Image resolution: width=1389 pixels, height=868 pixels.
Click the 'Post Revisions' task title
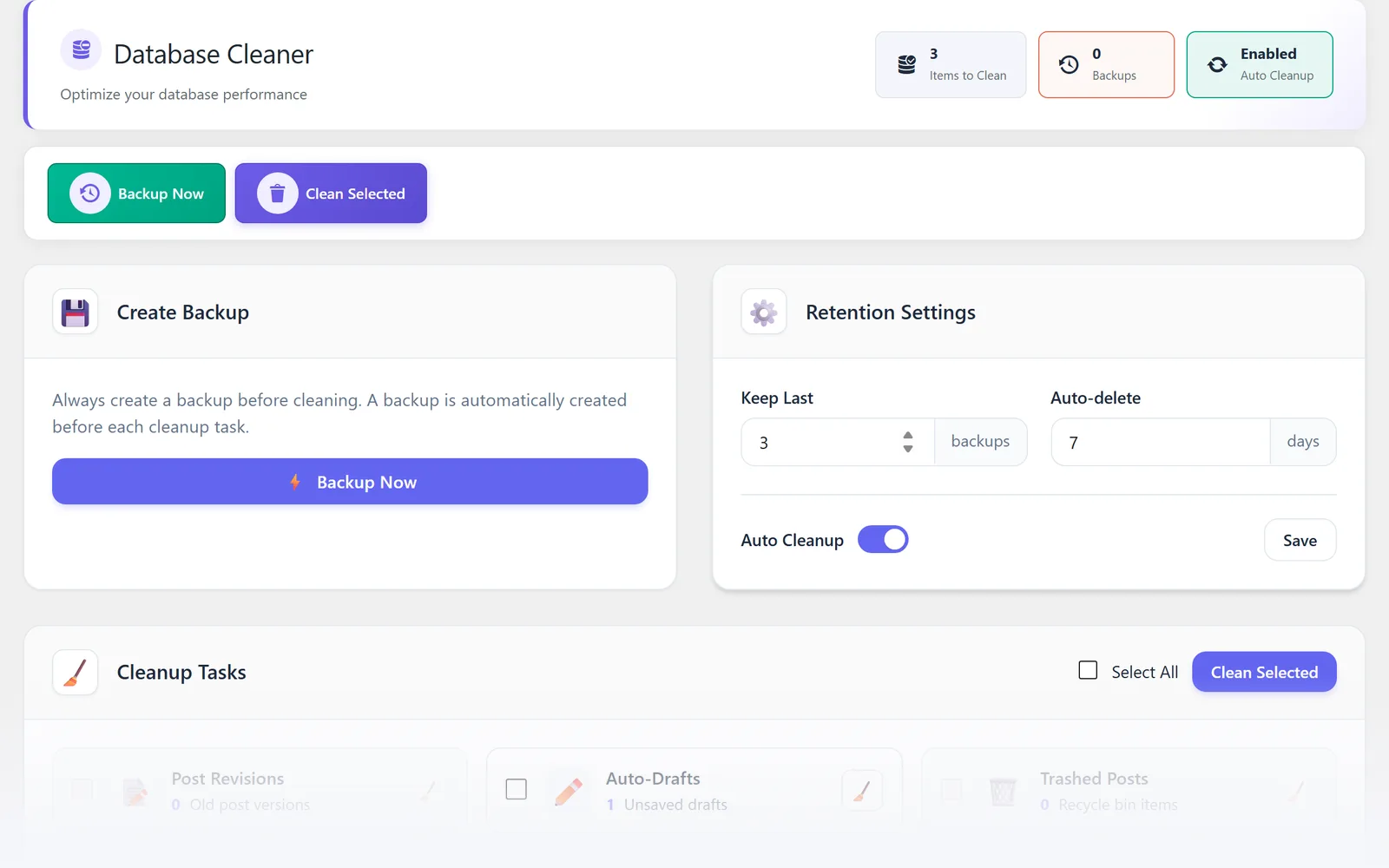227,779
